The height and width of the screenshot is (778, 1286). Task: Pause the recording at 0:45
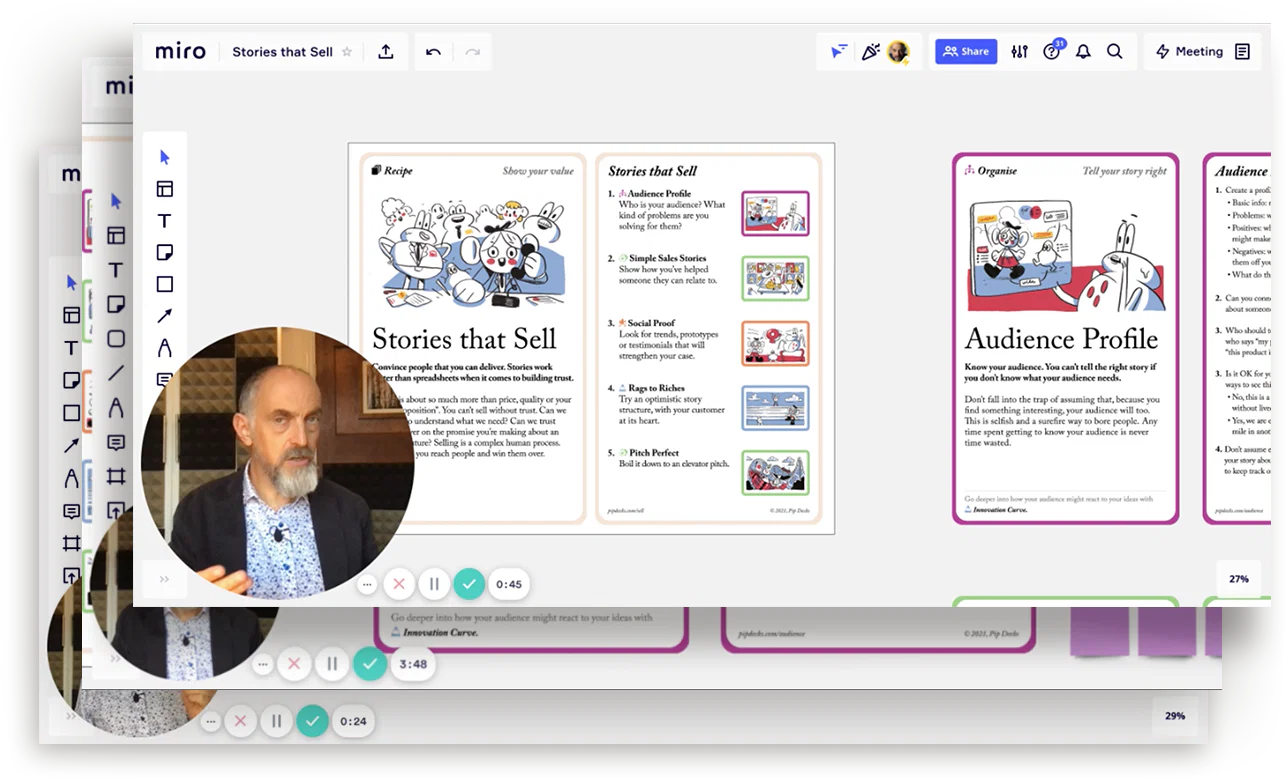click(434, 584)
